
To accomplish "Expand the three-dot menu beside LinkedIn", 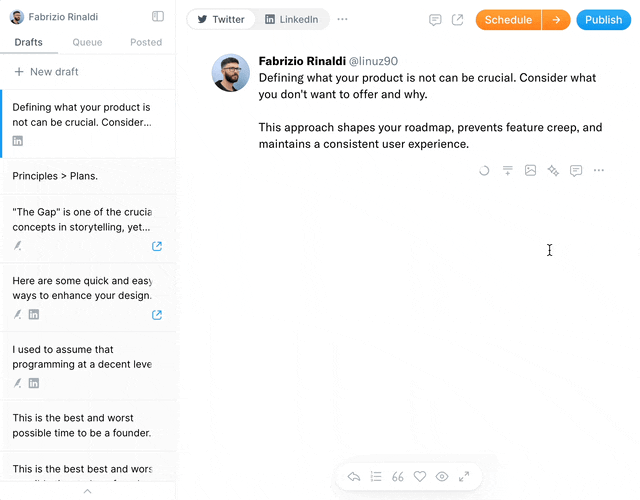I will 343,20.
